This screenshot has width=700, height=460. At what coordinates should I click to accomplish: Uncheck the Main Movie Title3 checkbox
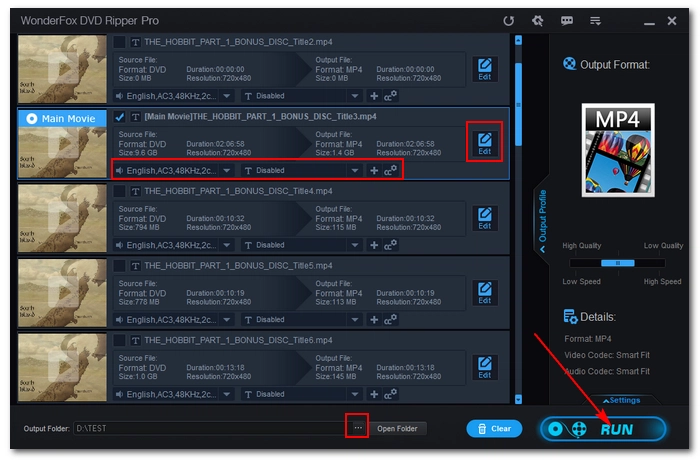[x=119, y=117]
